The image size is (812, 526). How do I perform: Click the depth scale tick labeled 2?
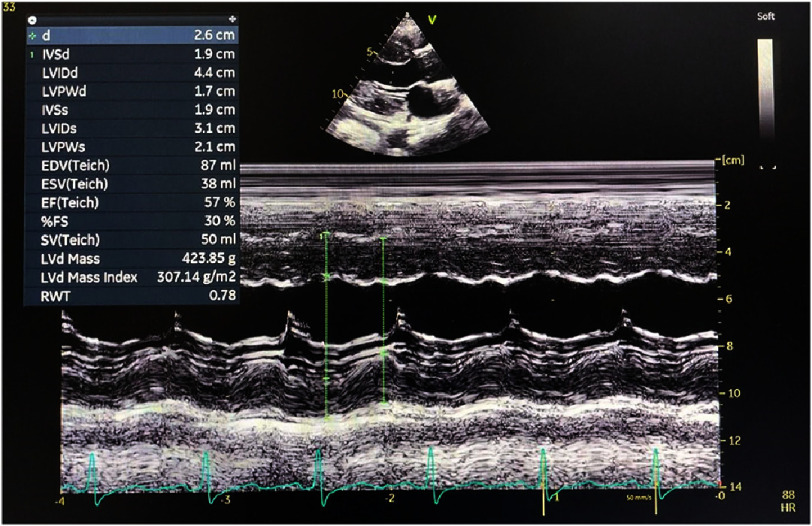pyautogui.click(x=727, y=205)
